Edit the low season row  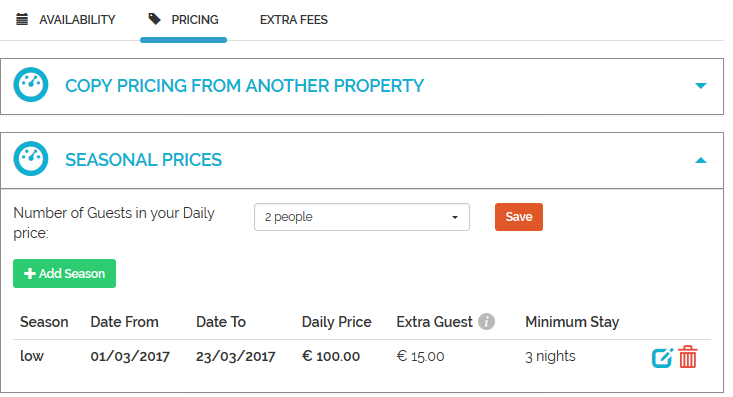click(662, 358)
